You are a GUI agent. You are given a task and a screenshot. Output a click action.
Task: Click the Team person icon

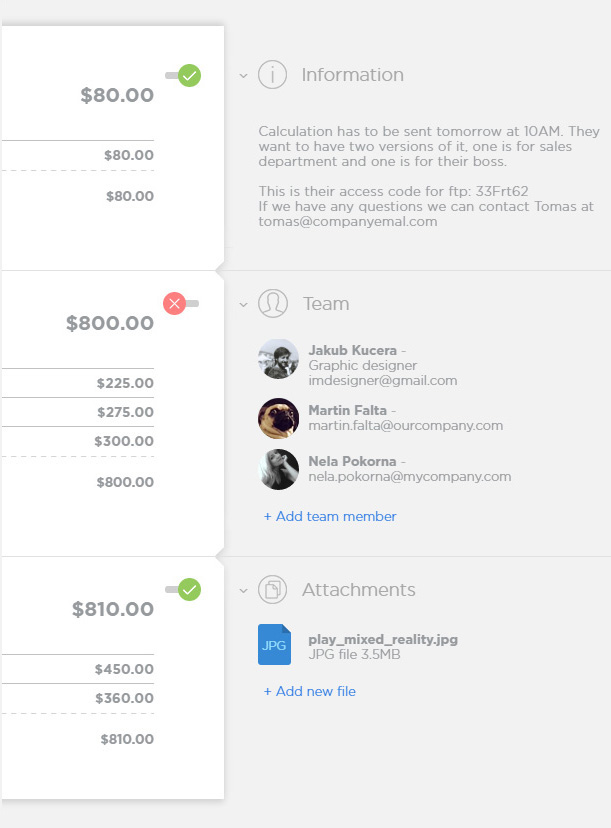tap(273, 304)
